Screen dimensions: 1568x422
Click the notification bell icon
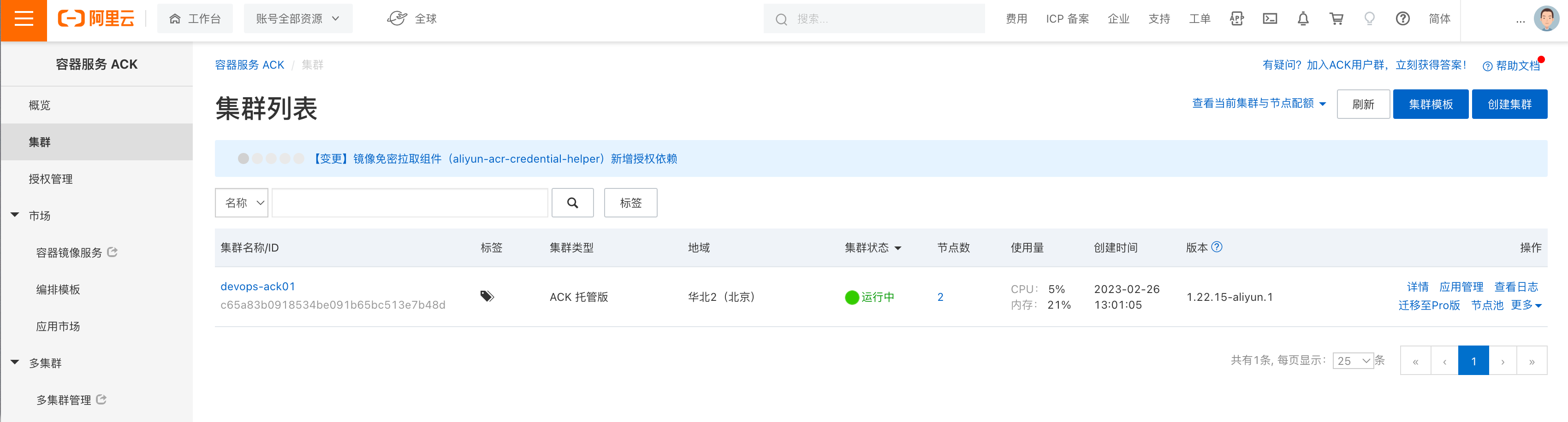1303,19
